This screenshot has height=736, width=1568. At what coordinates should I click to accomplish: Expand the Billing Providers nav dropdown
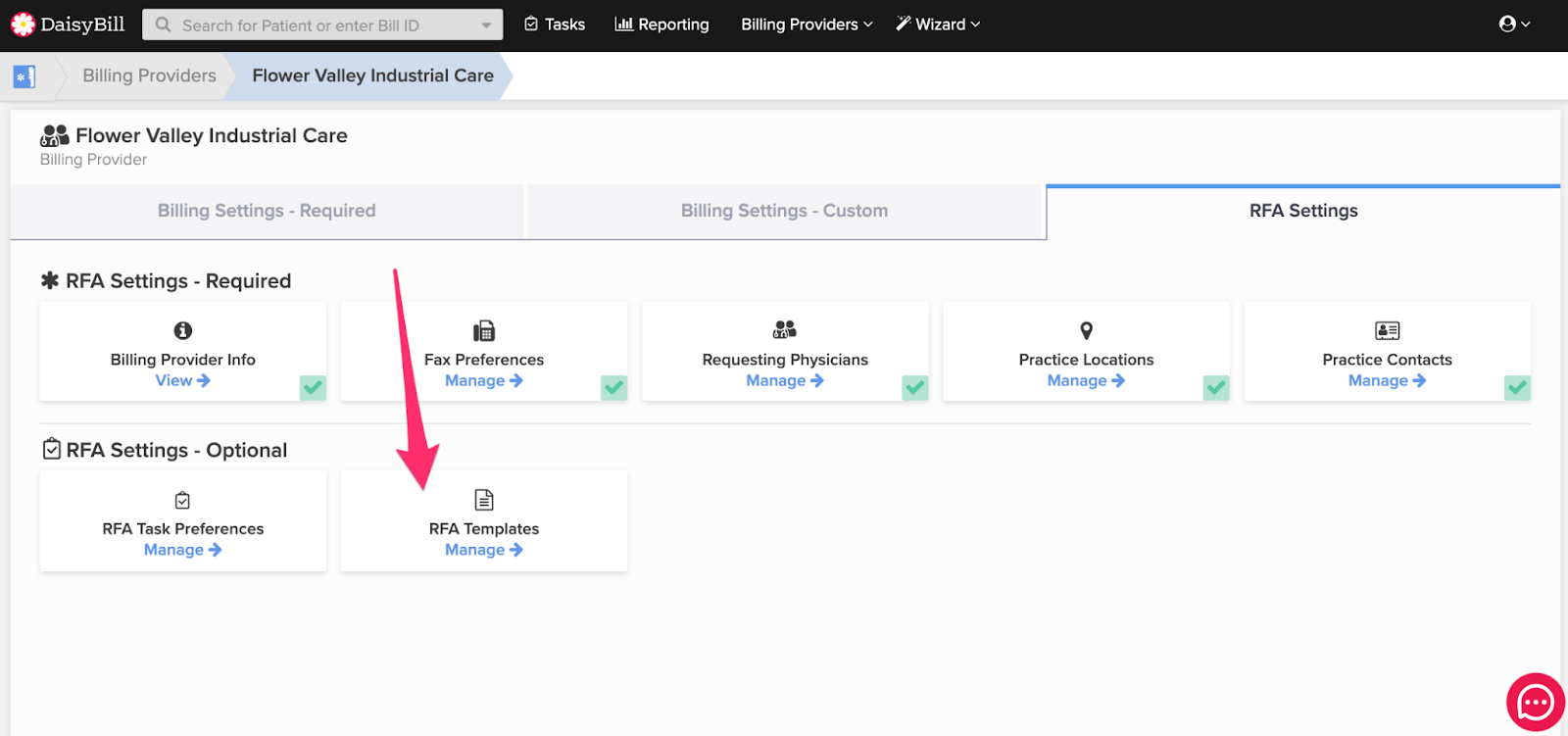807,25
